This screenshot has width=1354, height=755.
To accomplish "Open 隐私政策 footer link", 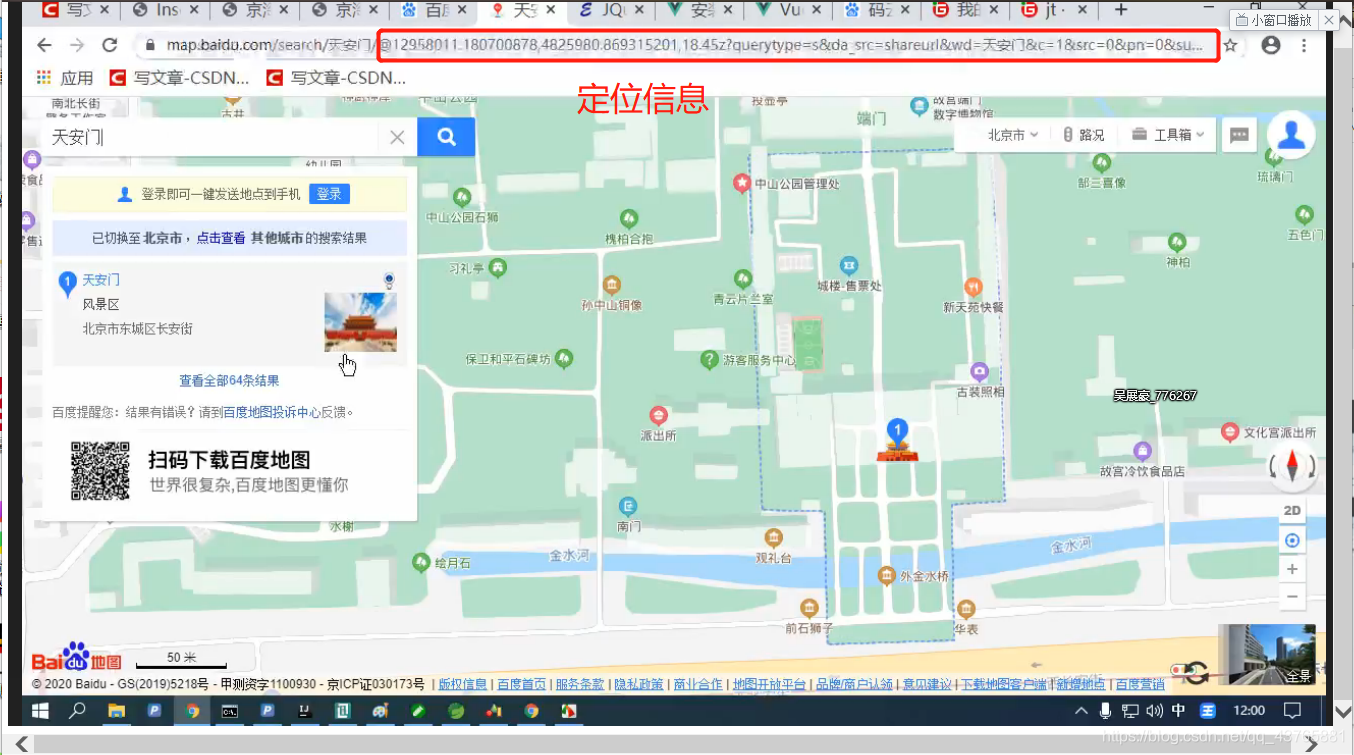I will pos(639,685).
